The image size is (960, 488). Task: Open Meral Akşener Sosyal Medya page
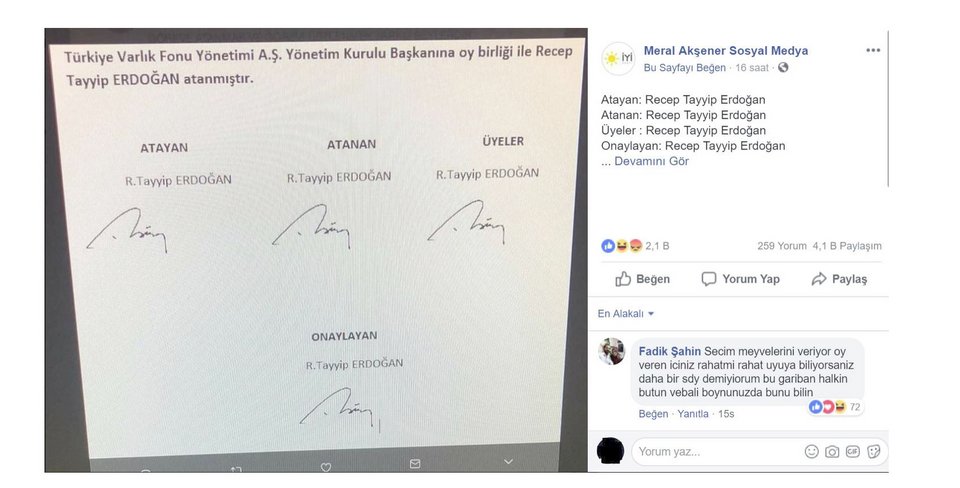pyautogui.click(x=726, y=51)
